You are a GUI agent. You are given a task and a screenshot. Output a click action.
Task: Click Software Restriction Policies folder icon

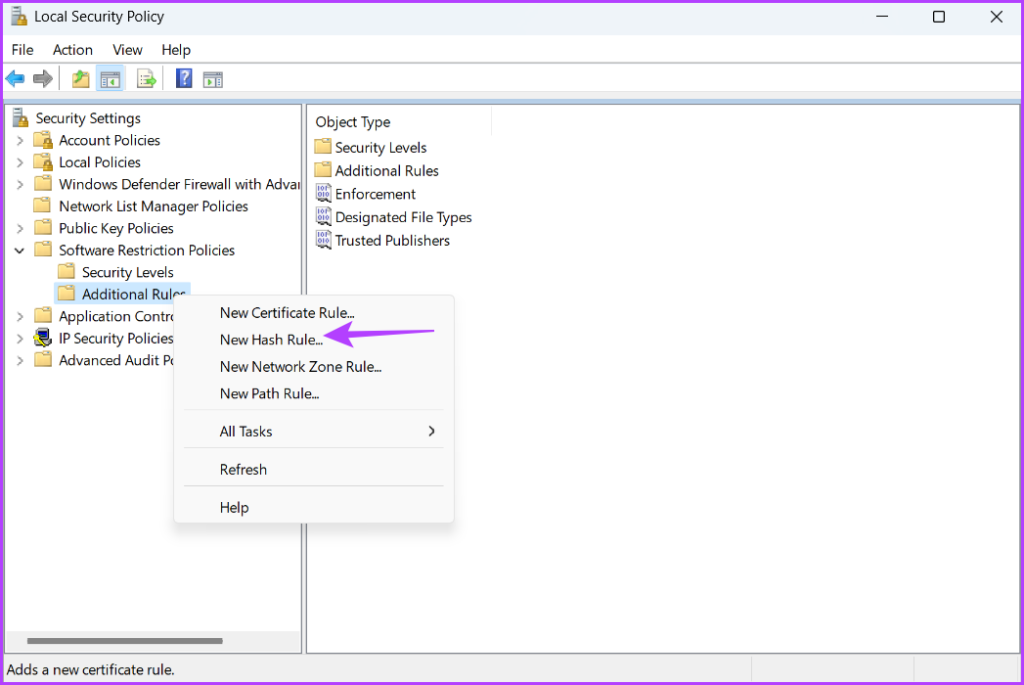(42, 249)
